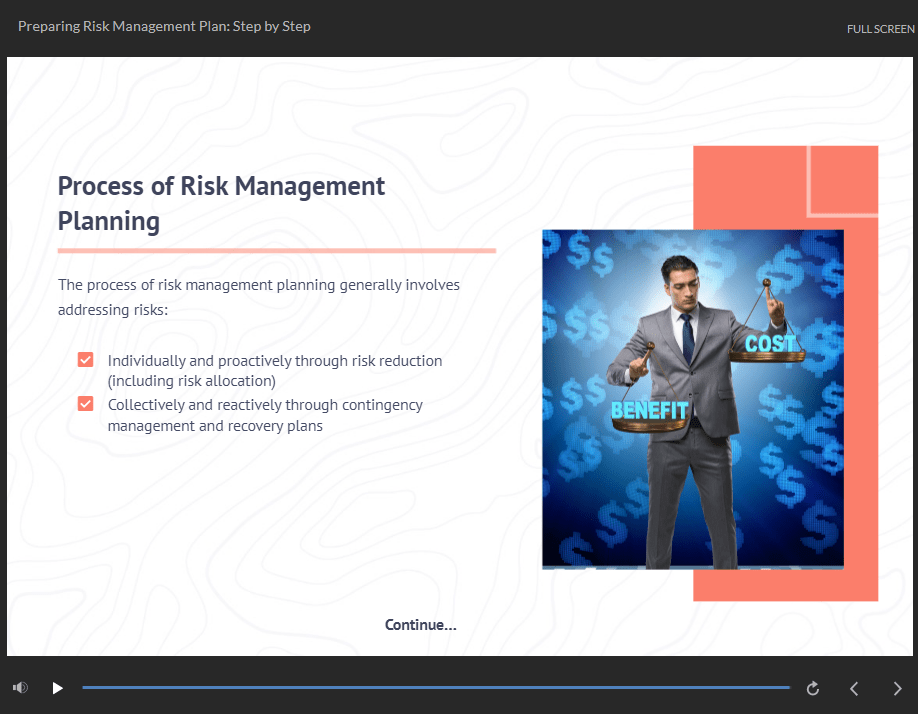Open FULL SCREEN mode
The height and width of the screenshot is (714, 918).
880,29
